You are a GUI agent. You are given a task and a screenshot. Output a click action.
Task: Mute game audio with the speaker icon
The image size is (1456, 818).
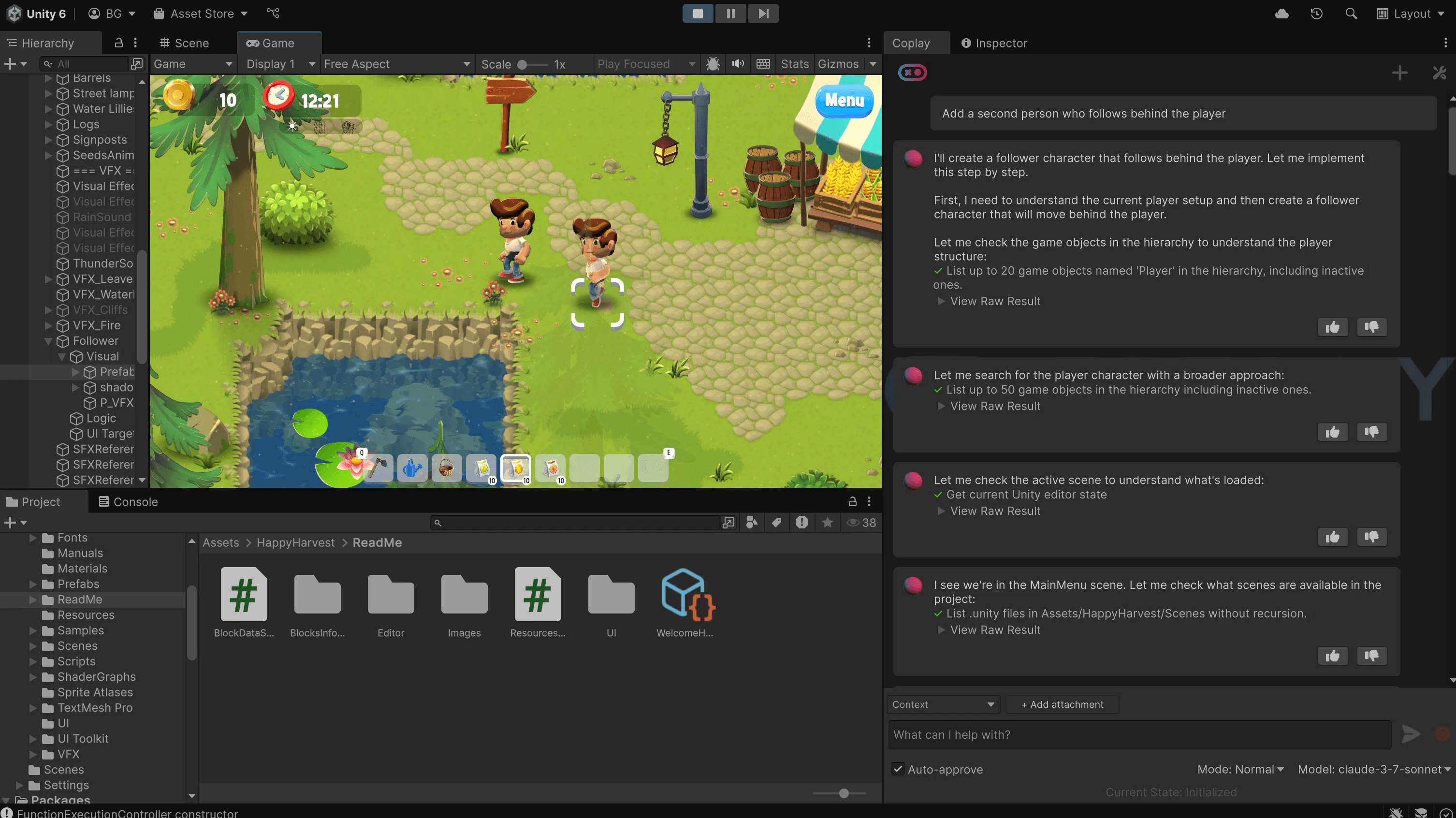738,64
